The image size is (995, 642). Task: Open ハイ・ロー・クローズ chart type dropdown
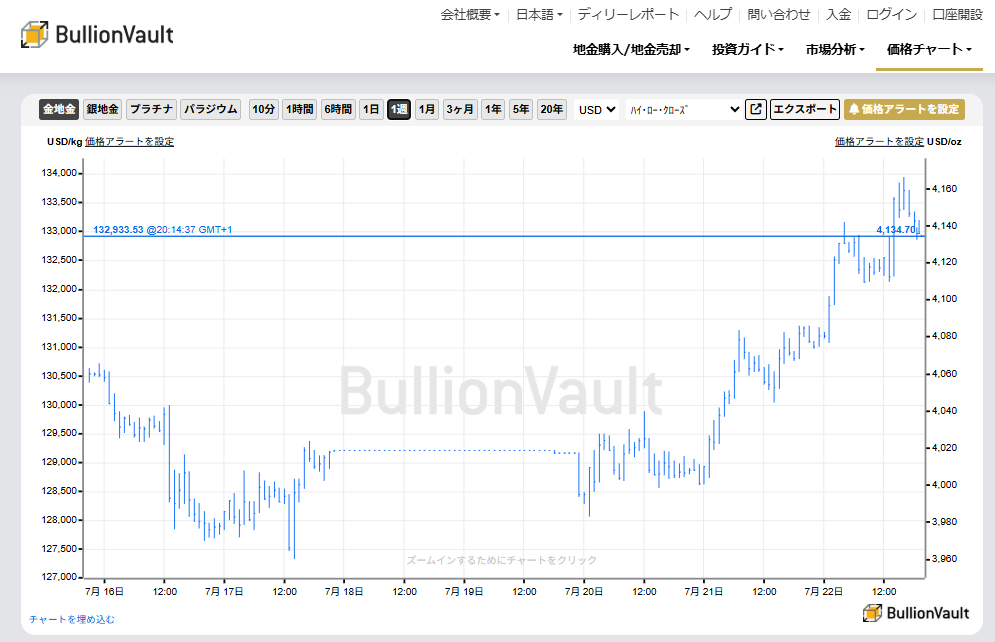[x=684, y=110]
